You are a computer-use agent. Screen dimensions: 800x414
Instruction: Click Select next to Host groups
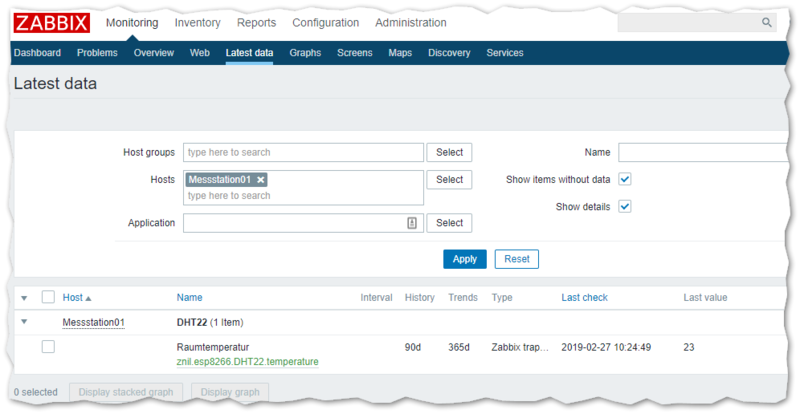click(x=449, y=152)
